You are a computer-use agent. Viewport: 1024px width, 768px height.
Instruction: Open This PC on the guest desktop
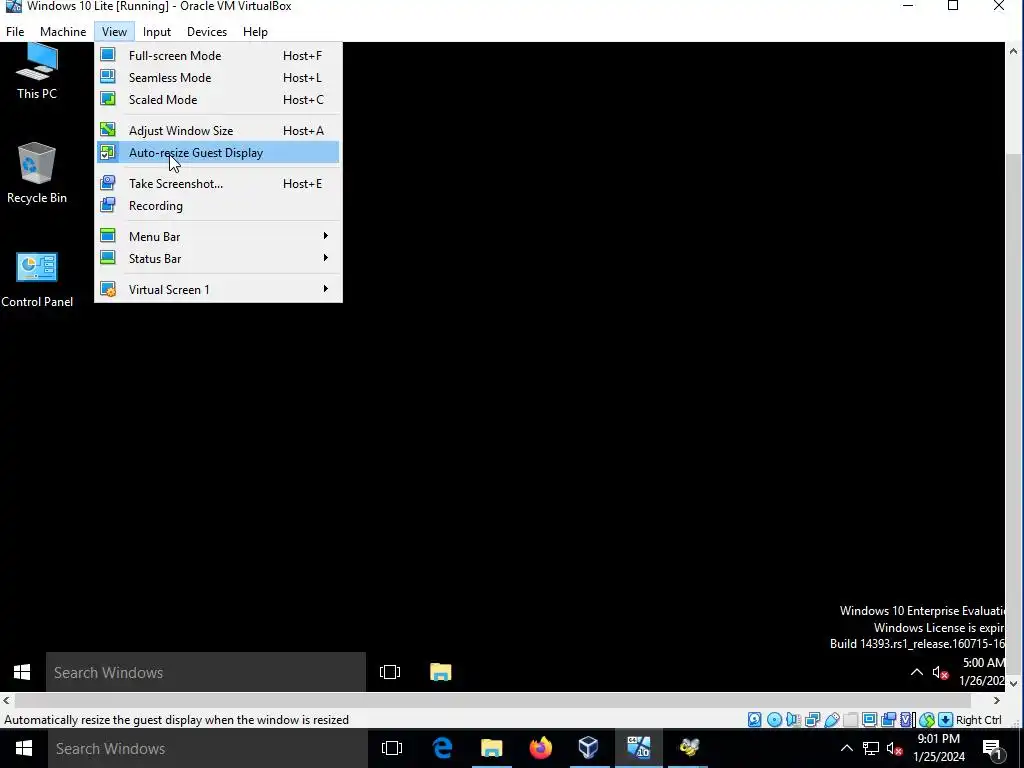[x=37, y=72]
